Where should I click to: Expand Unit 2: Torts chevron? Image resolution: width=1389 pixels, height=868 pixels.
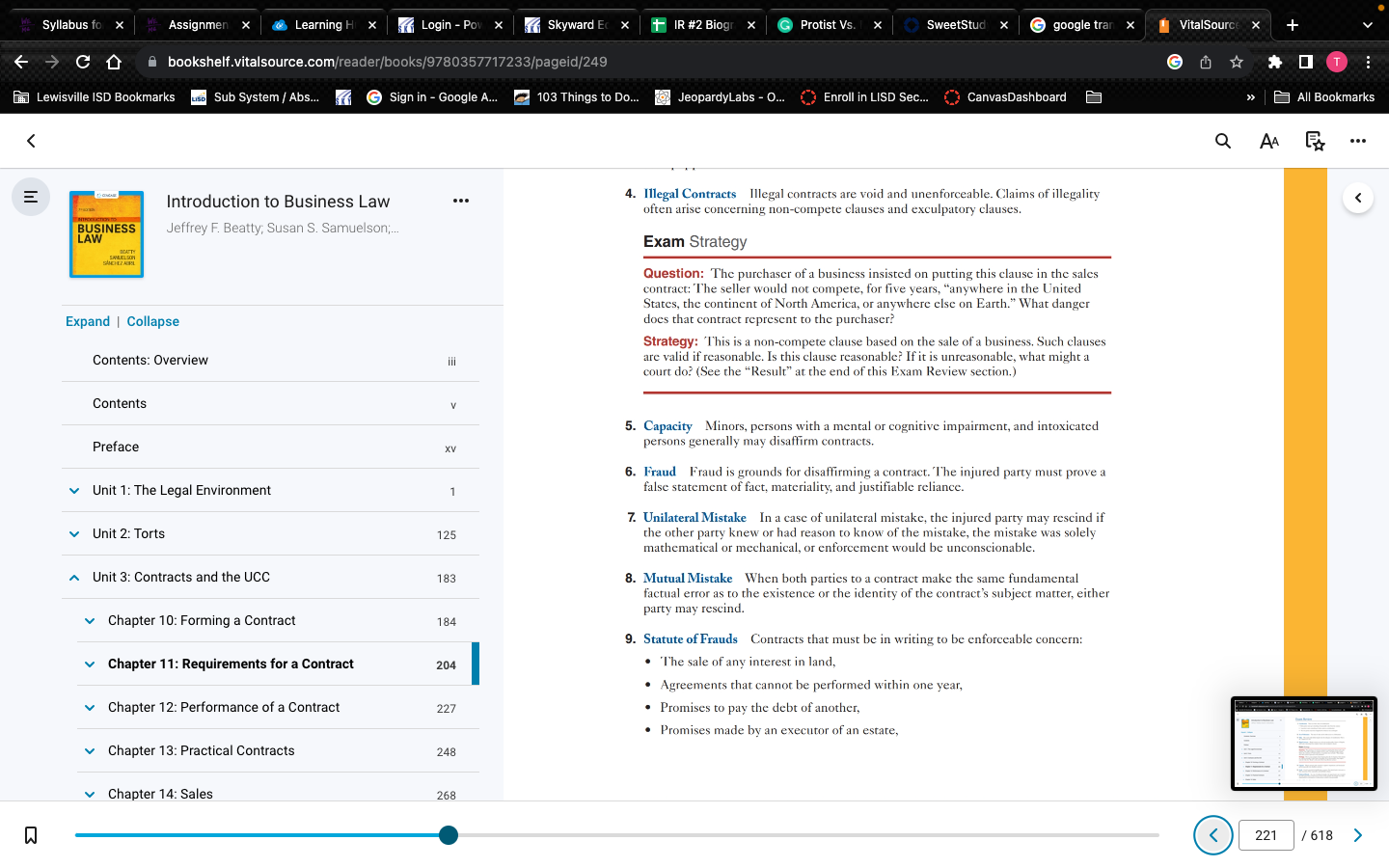[x=74, y=534]
